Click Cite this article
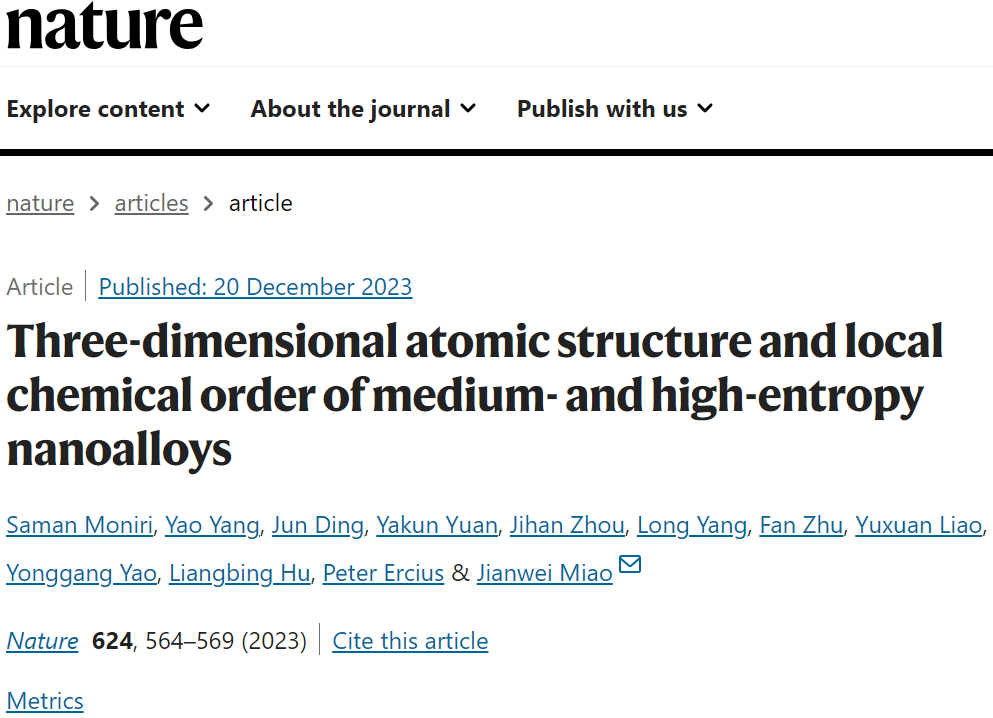 pos(410,641)
